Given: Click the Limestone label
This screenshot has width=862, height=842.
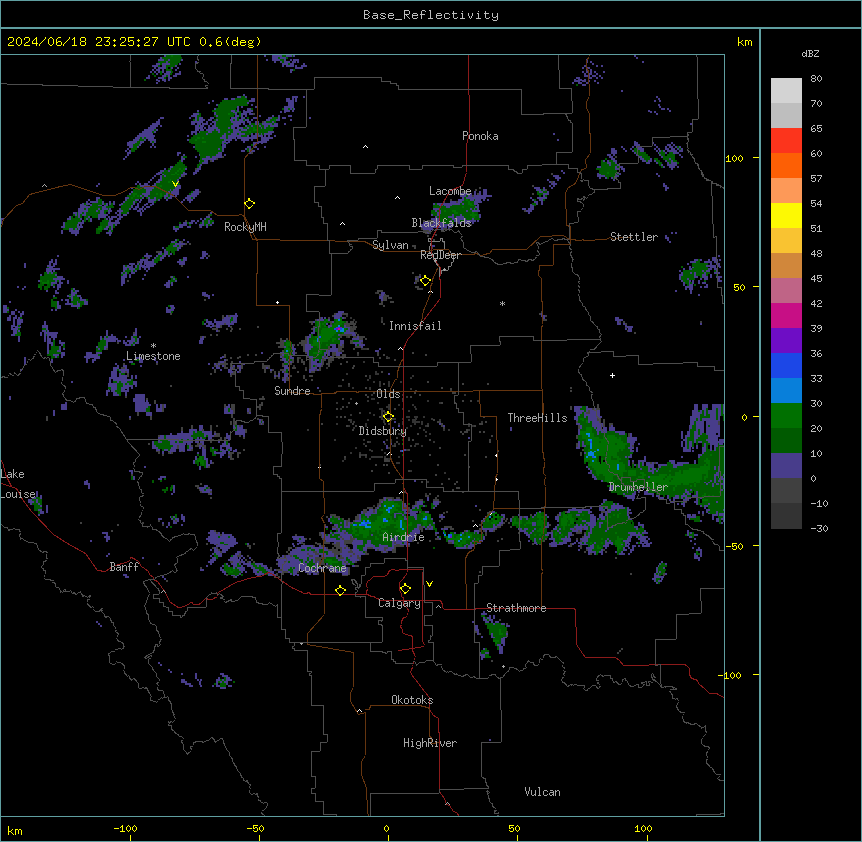Looking at the screenshot, I should [153, 356].
